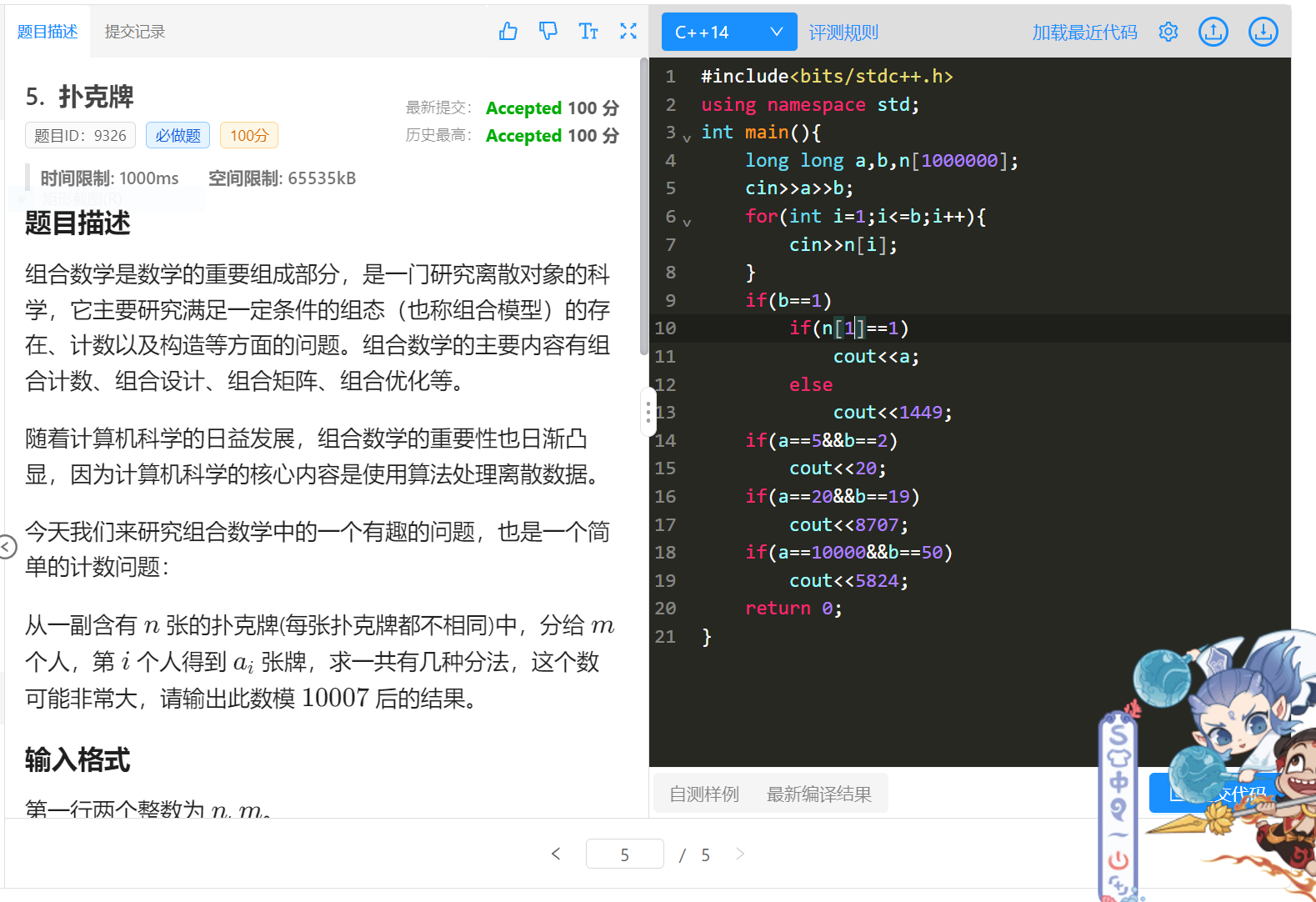
Task: Click the problem title 扑克牌
Action: coord(96,97)
